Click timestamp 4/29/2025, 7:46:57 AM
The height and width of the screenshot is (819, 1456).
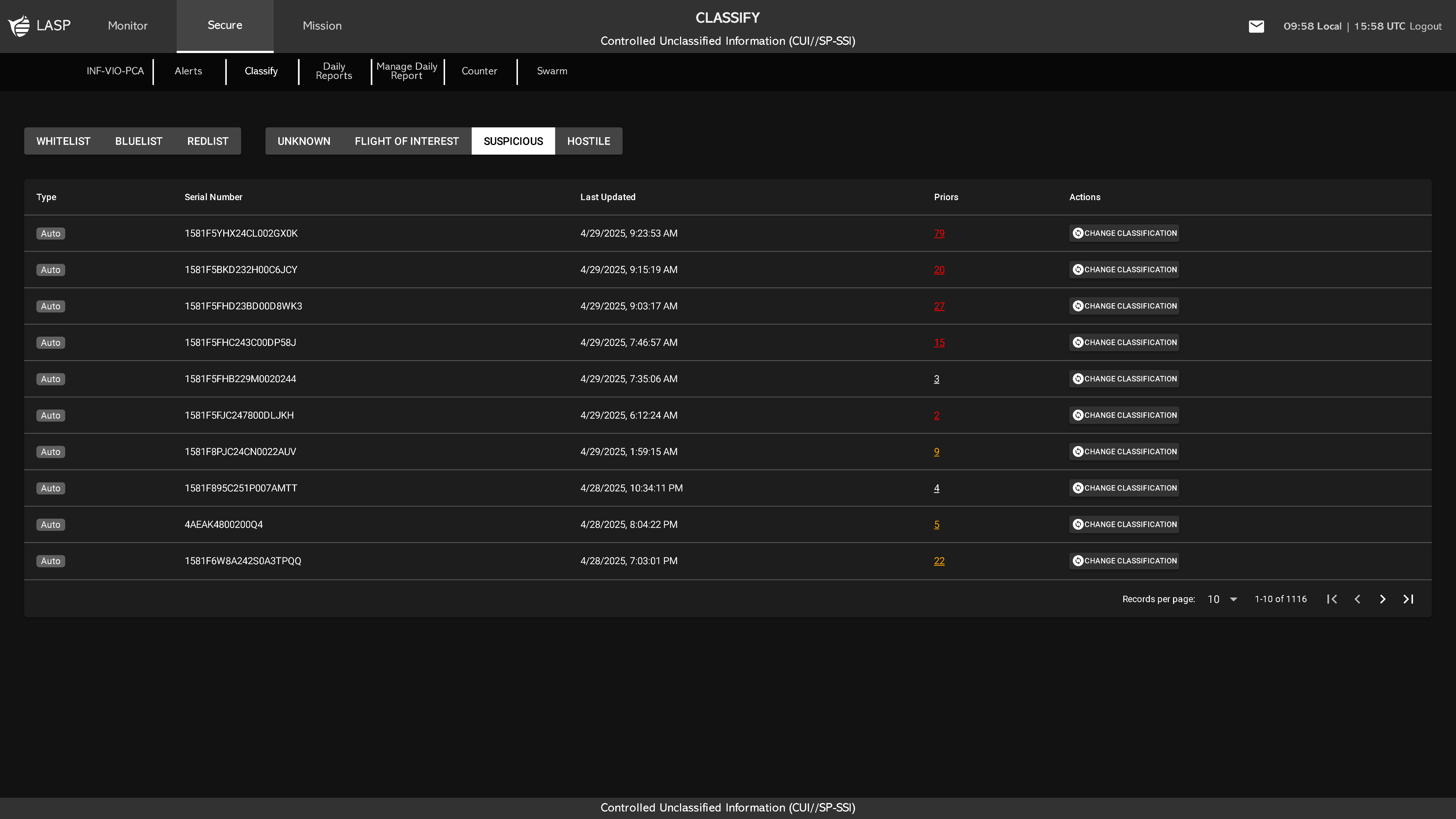(x=628, y=343)
